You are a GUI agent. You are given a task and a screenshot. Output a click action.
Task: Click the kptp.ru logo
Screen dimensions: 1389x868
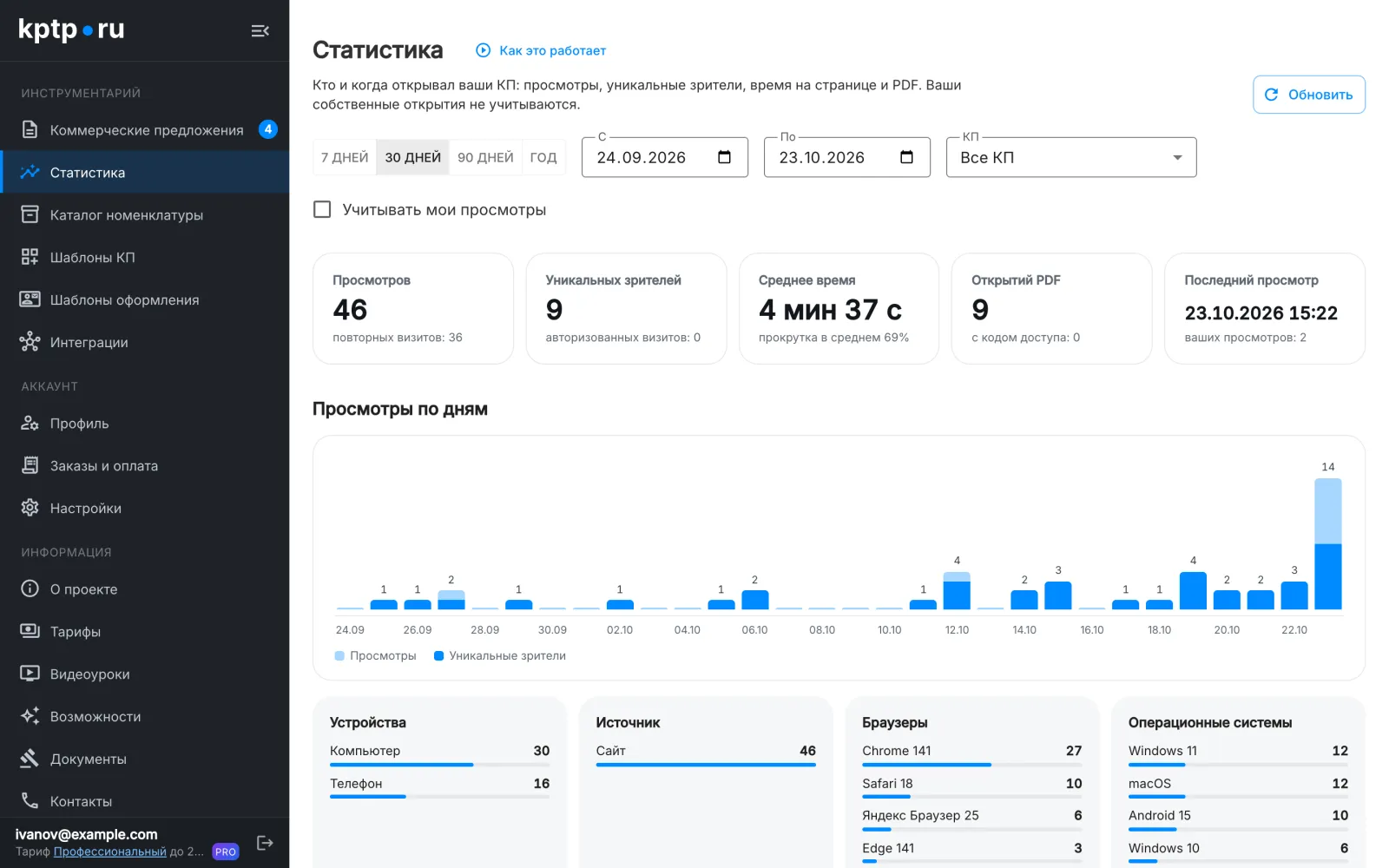click(x=71, y=30)
